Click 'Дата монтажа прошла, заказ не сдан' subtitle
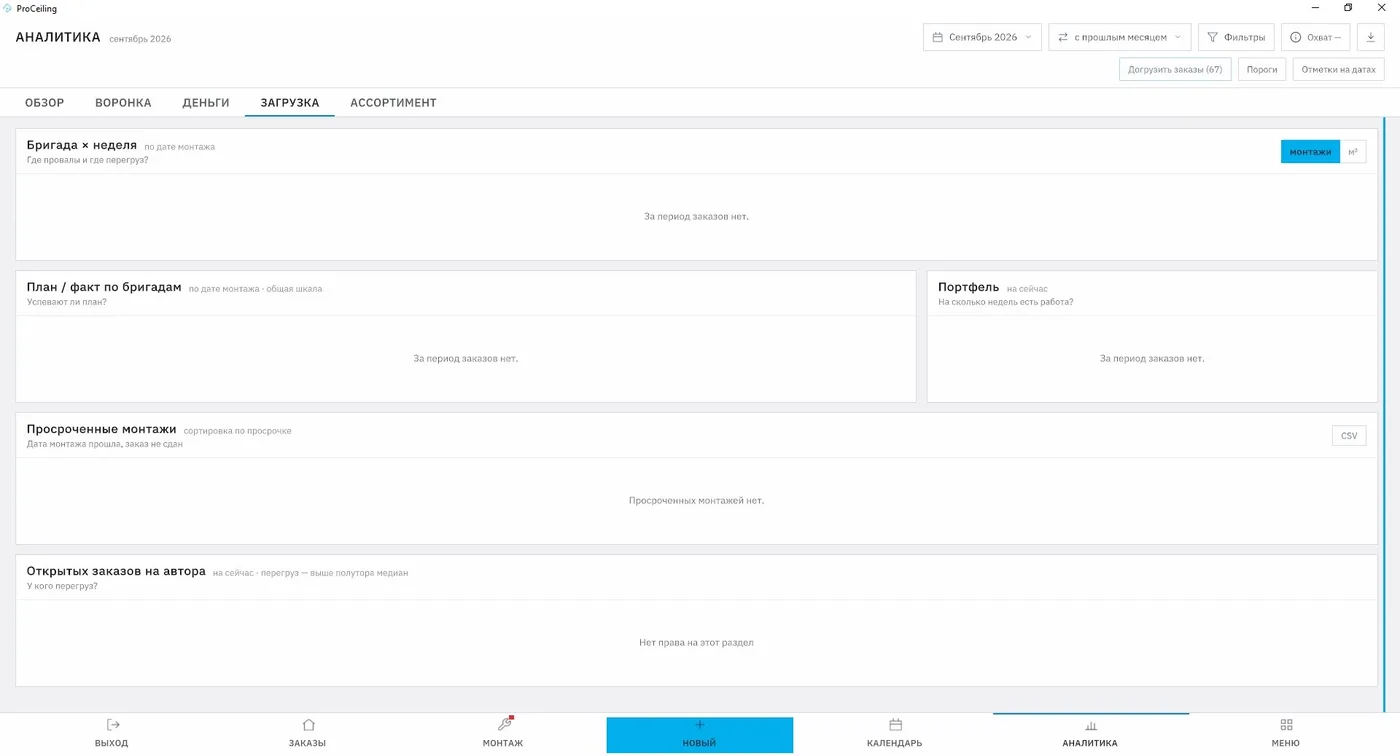Viewport: 1400px width, 756px height. (x=105, y=444)
